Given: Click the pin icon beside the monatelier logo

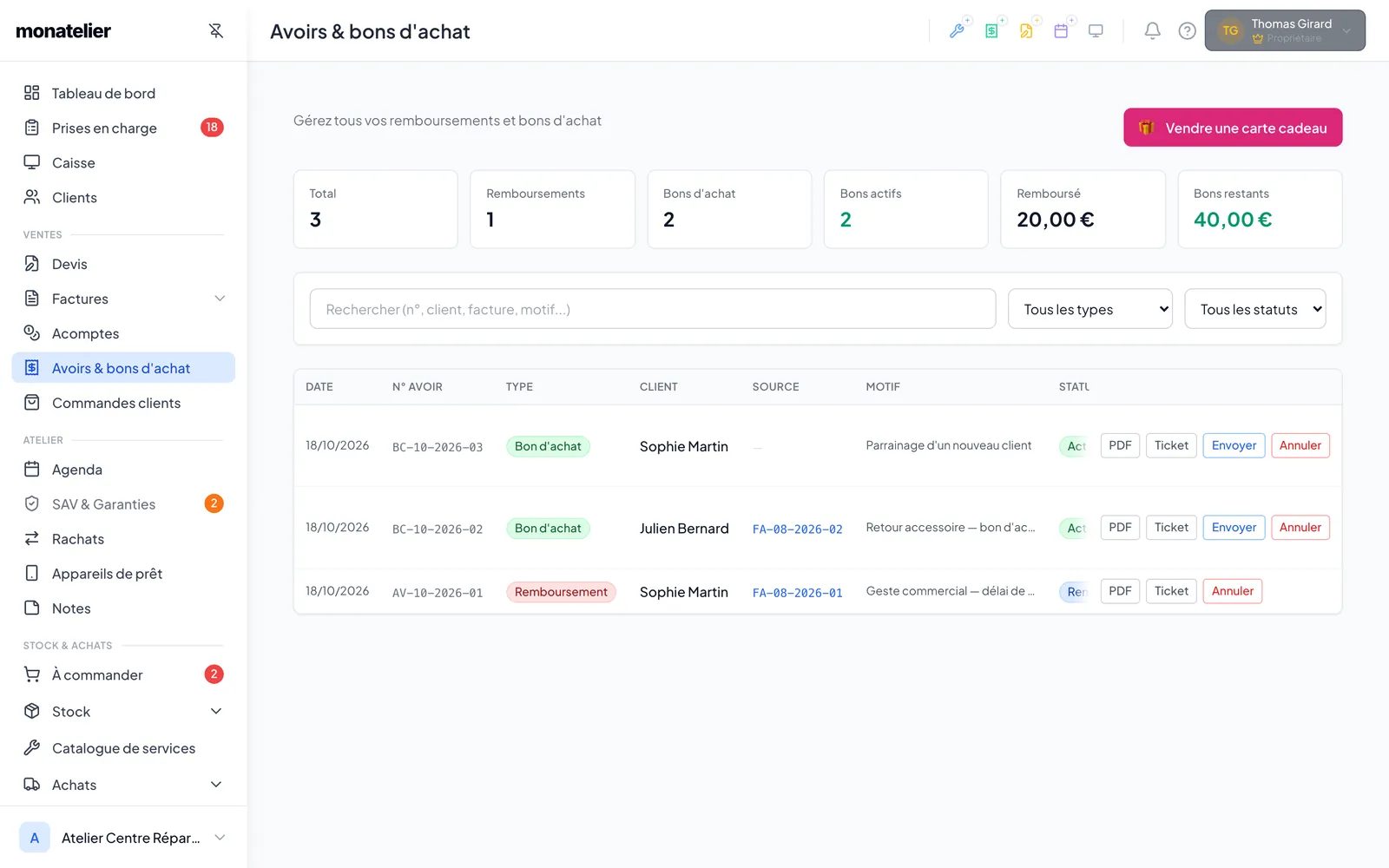Looking at the screenshot, I should pos(216,31).
